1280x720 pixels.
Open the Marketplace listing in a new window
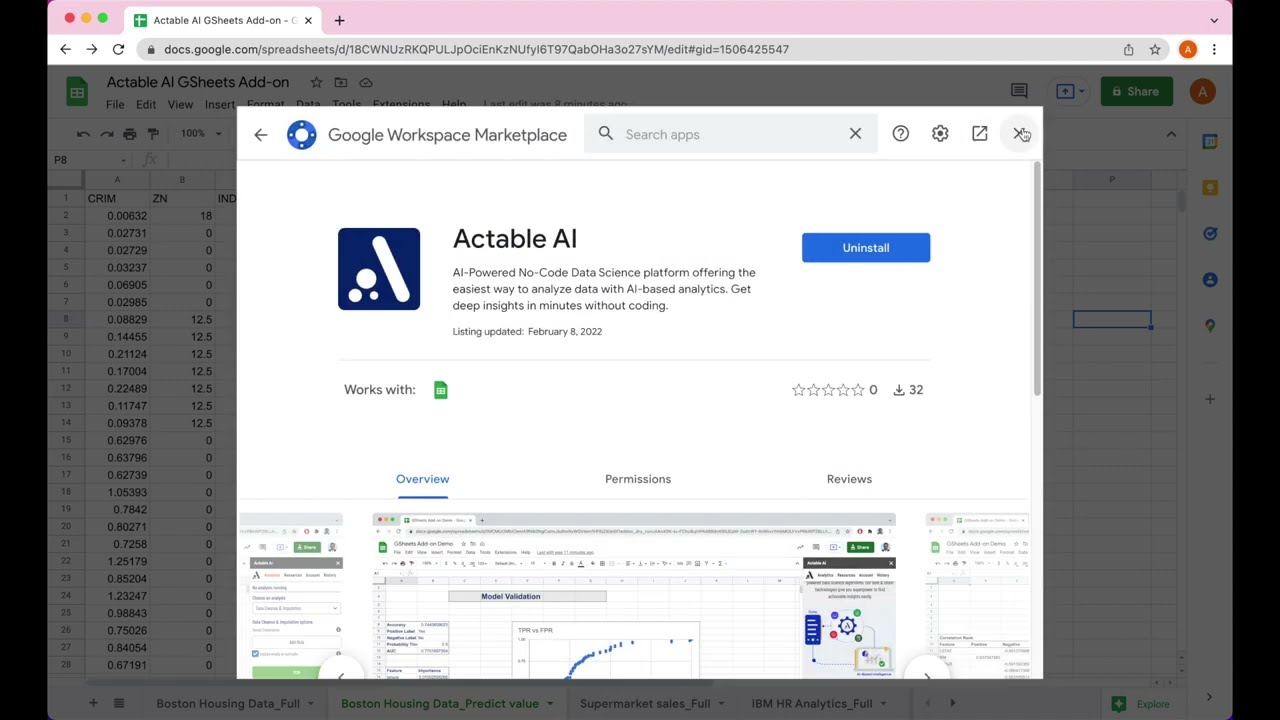pyautogui.click(x=980, y=134)
